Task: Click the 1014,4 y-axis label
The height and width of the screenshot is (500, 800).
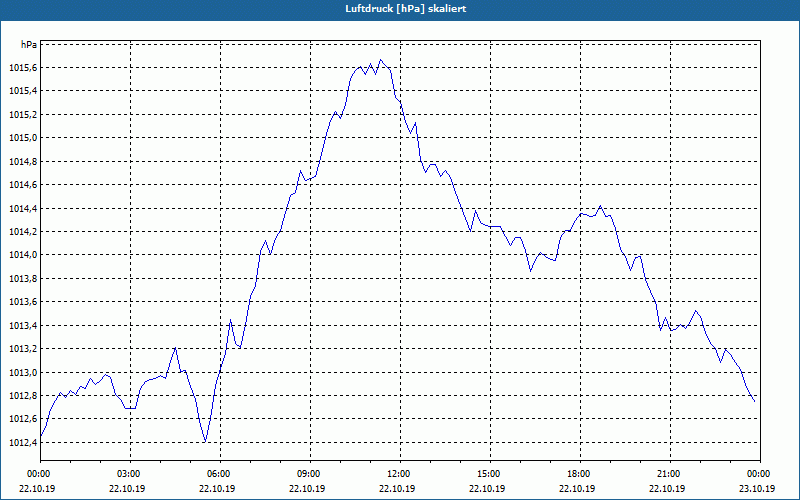Action: click(23, 208)
